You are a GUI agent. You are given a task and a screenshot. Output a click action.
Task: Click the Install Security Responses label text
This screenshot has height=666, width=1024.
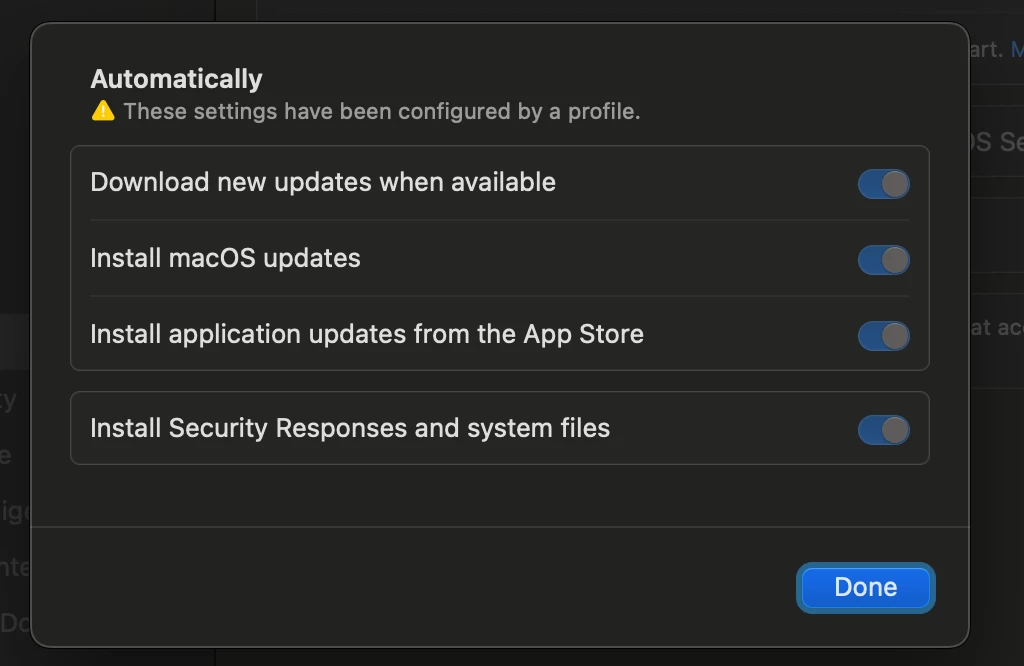pyautogui.click(x=350, y=428)
